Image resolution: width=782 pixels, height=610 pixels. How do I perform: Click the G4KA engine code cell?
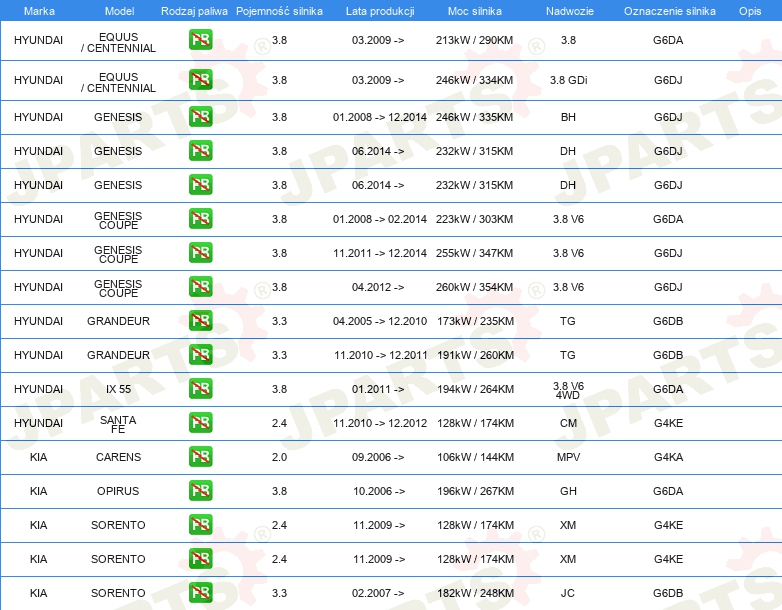coord(668,457)
